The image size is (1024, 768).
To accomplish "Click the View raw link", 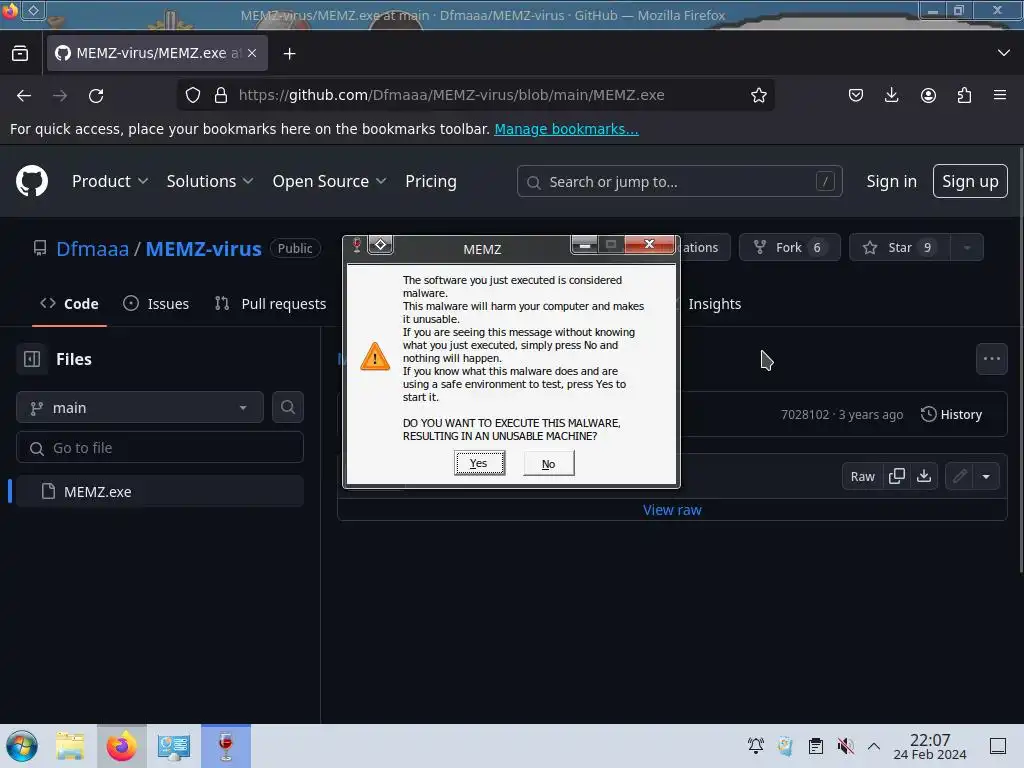I will (x=672, y=510).
